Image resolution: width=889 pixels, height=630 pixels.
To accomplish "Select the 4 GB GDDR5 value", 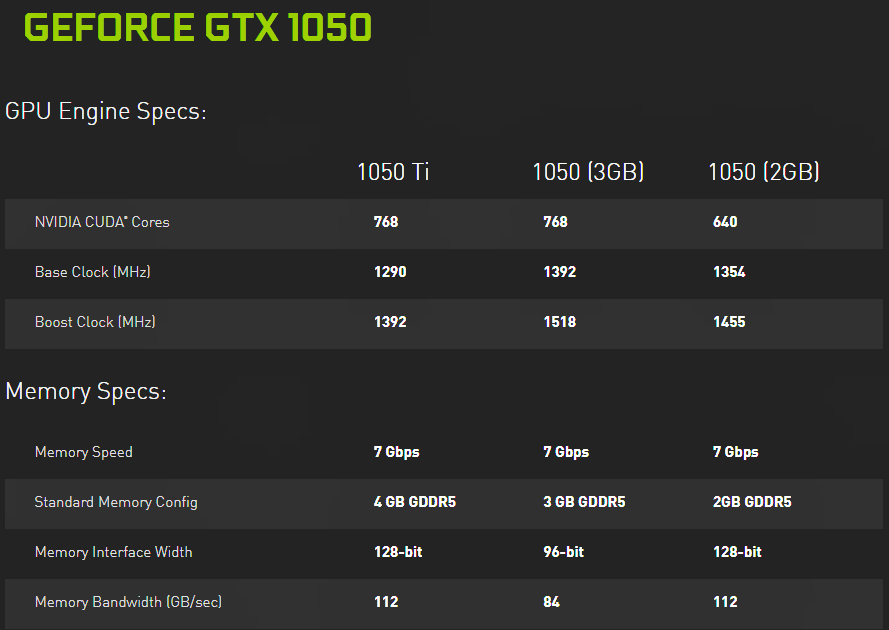I will [415, 502].
